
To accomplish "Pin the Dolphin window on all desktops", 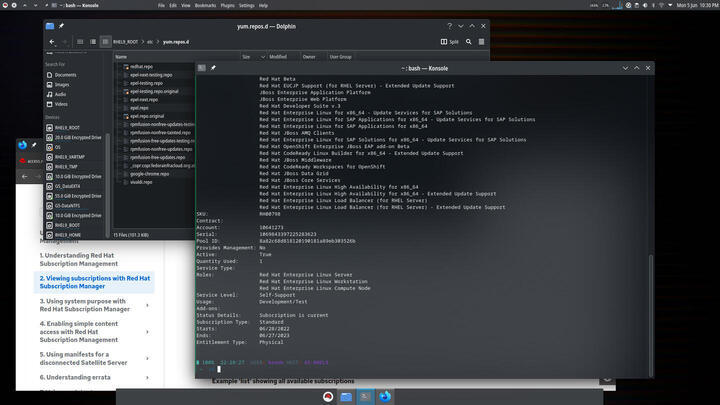I will (x=61, y=26).
